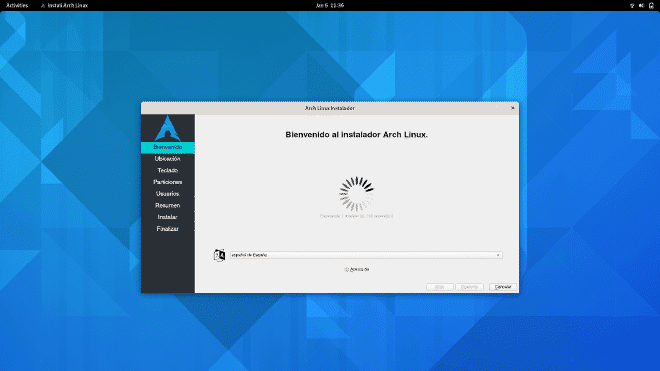Close the Arch Linux installer window

point(513,108)
